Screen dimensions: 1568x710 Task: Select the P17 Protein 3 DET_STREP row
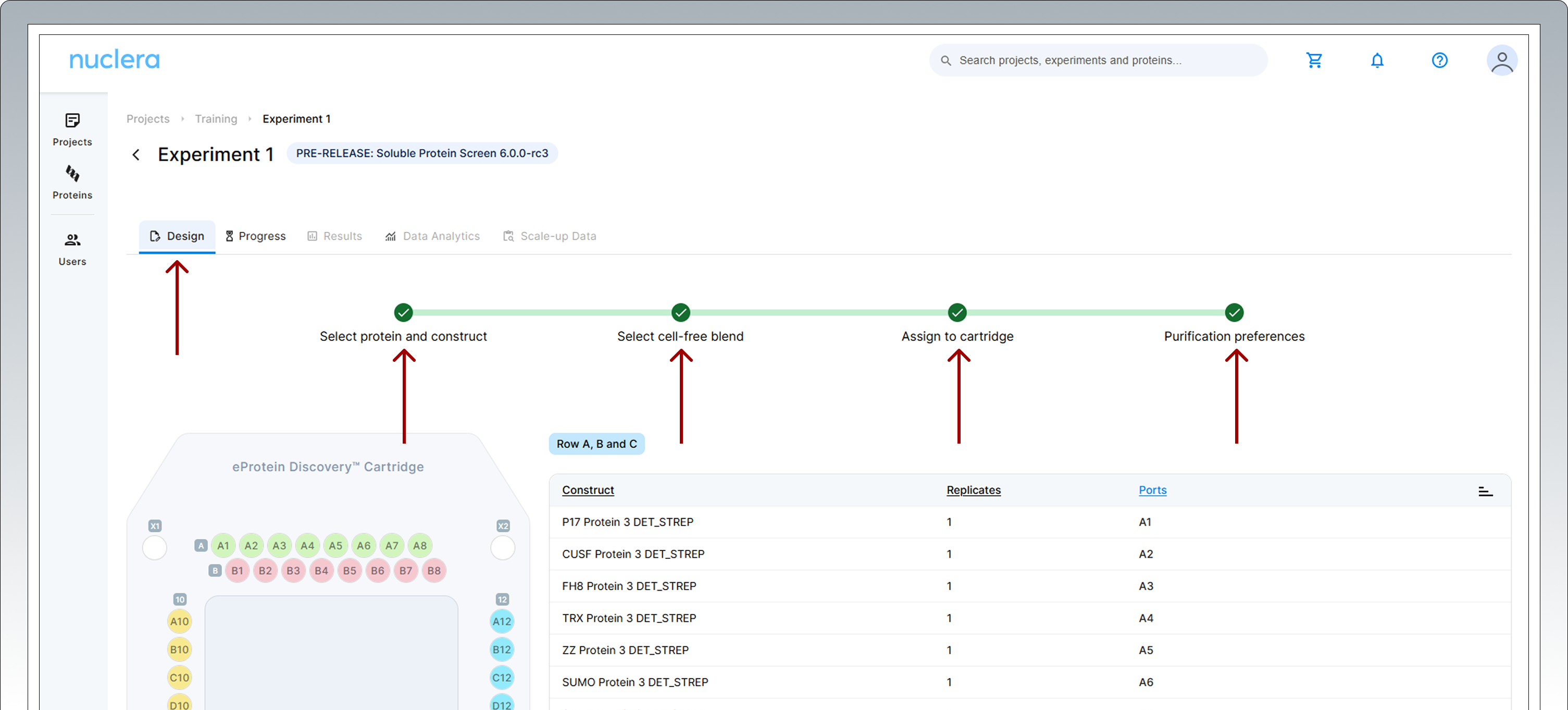pyautogui.click(x=1029, y=522)
